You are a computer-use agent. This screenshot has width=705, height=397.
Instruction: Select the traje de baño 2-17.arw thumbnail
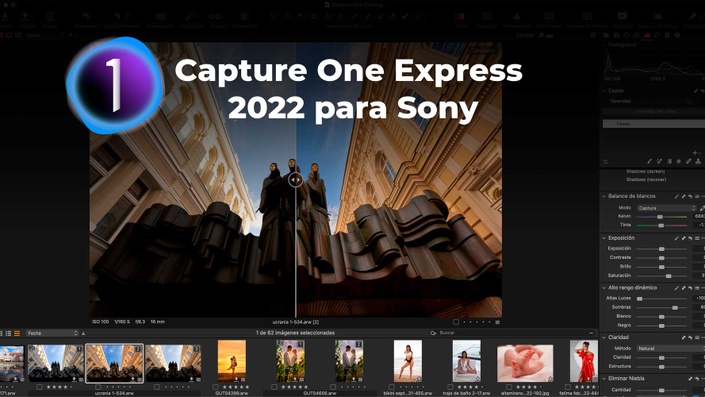coord(467,361)
